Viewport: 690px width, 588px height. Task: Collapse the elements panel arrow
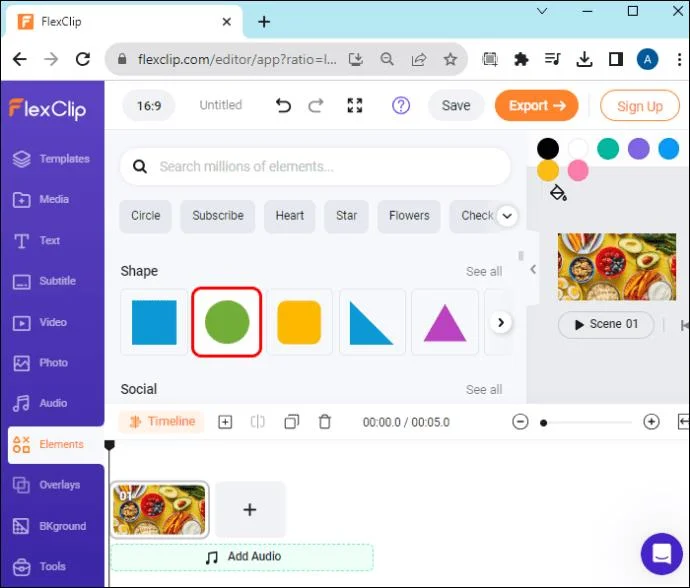point(533,269)
